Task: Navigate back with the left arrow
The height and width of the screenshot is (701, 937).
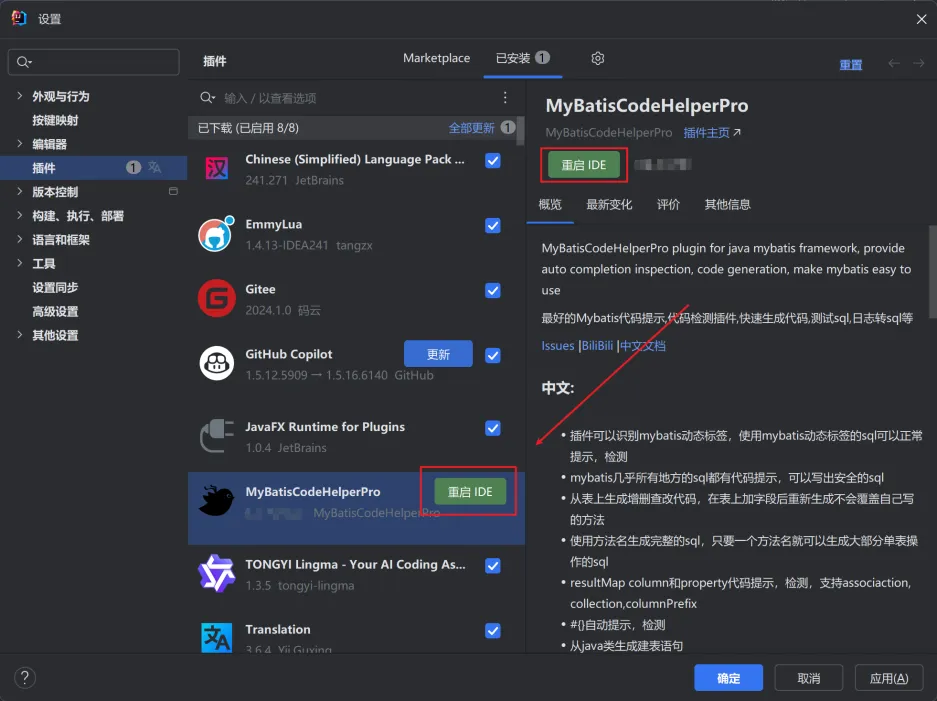Action: tap(893, 63)
